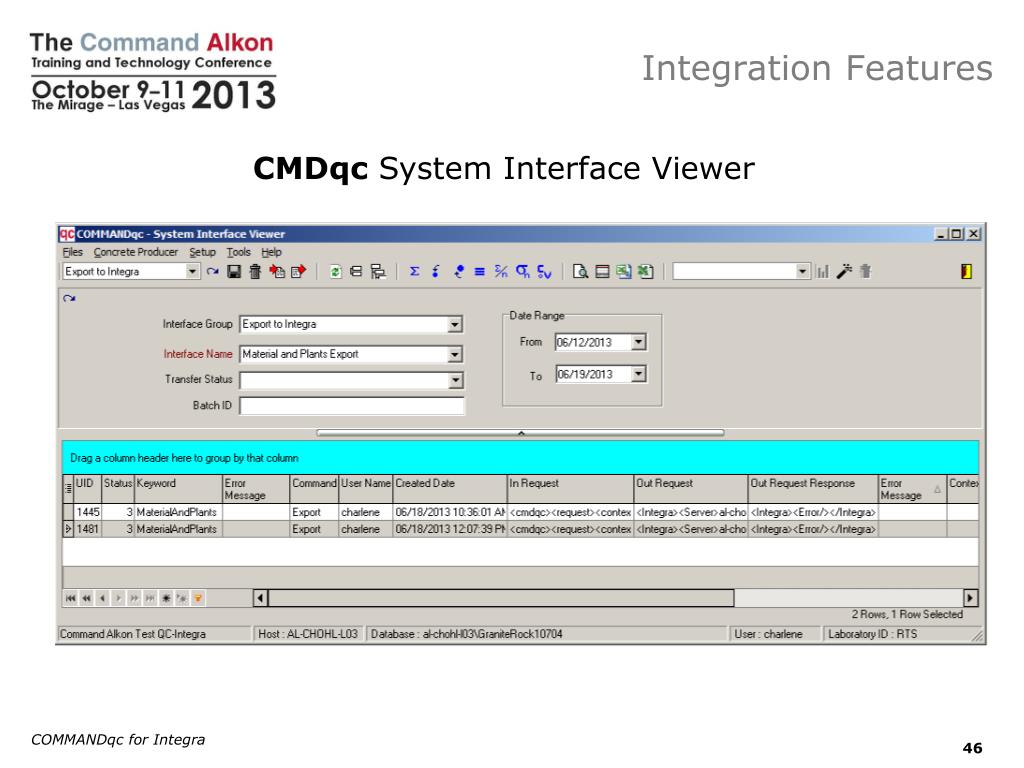Open the Tools menu
This screenshot has width=1024, height=768.
coord(238,252)
